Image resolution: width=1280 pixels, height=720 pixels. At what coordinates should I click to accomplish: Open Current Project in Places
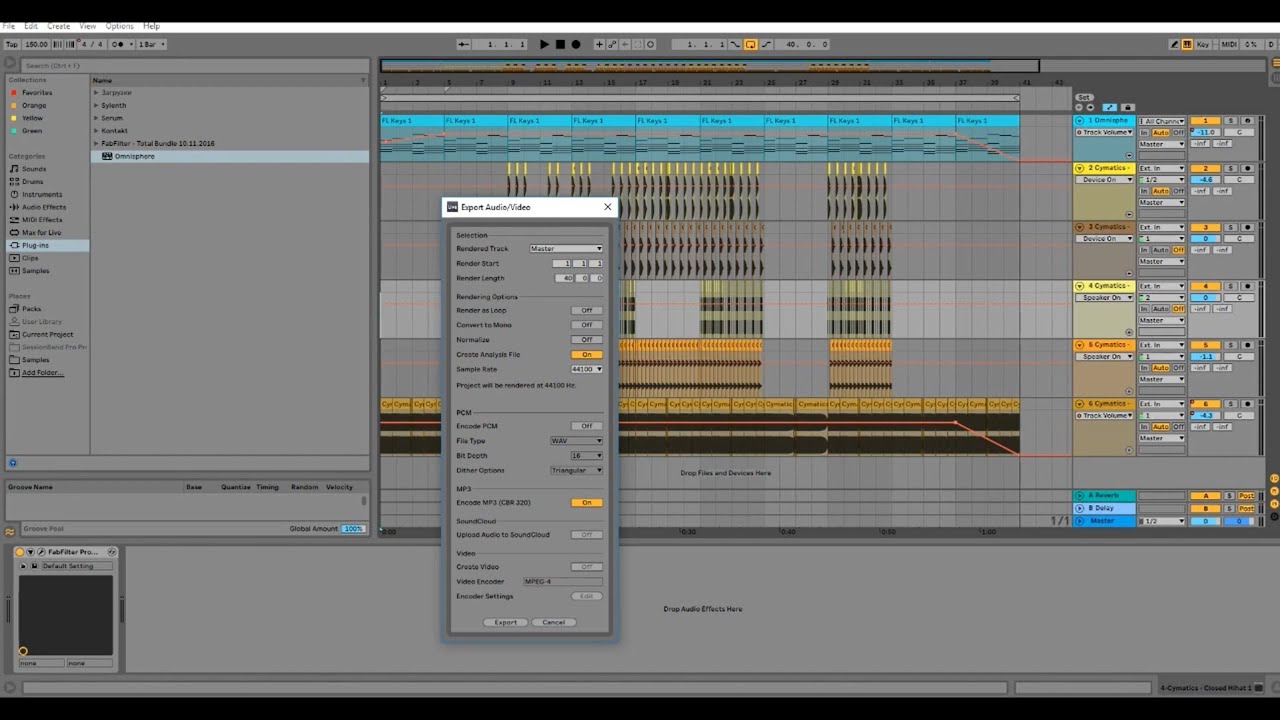click(47, 334)
